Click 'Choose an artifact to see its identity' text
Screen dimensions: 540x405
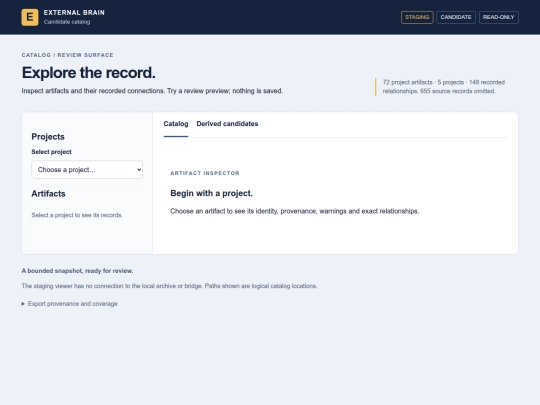294,211
